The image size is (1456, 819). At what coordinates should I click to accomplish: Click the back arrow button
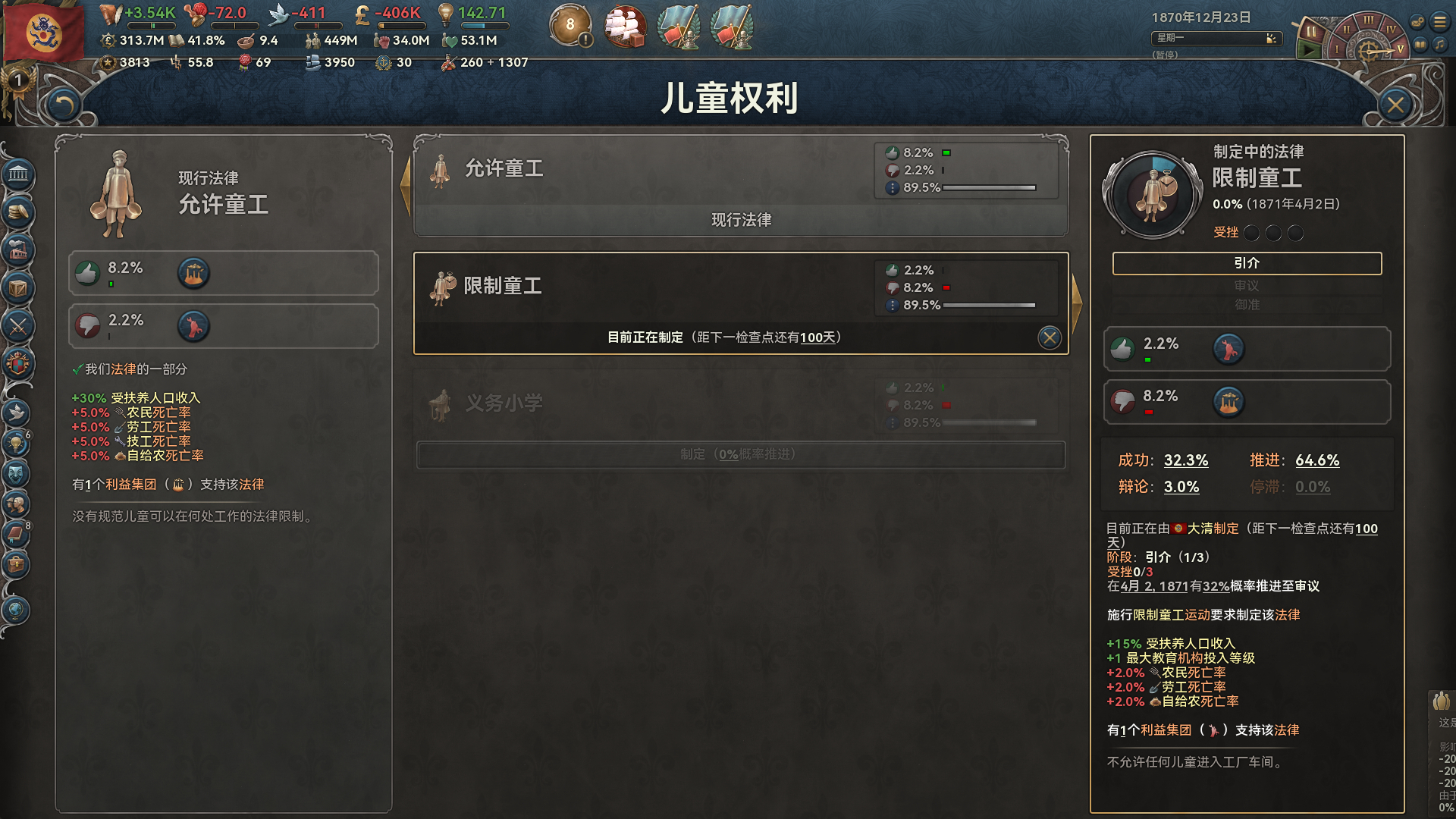pos(64,105)
